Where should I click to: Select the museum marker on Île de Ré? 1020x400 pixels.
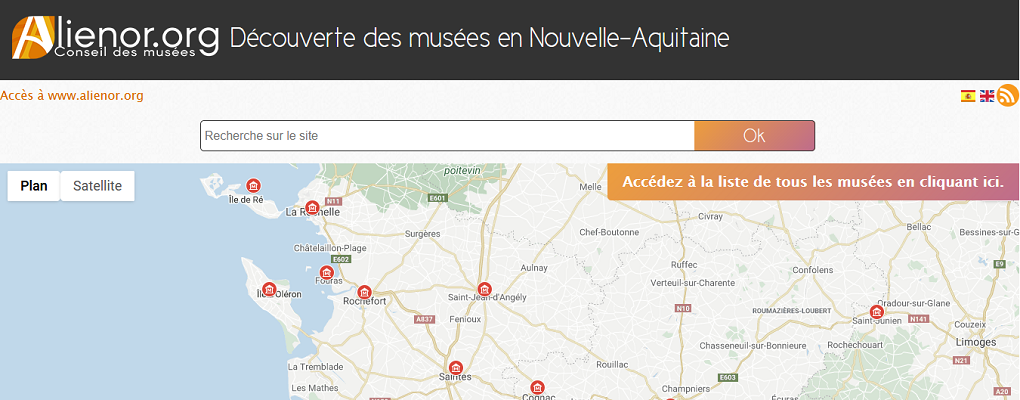(x=254, y=185)
